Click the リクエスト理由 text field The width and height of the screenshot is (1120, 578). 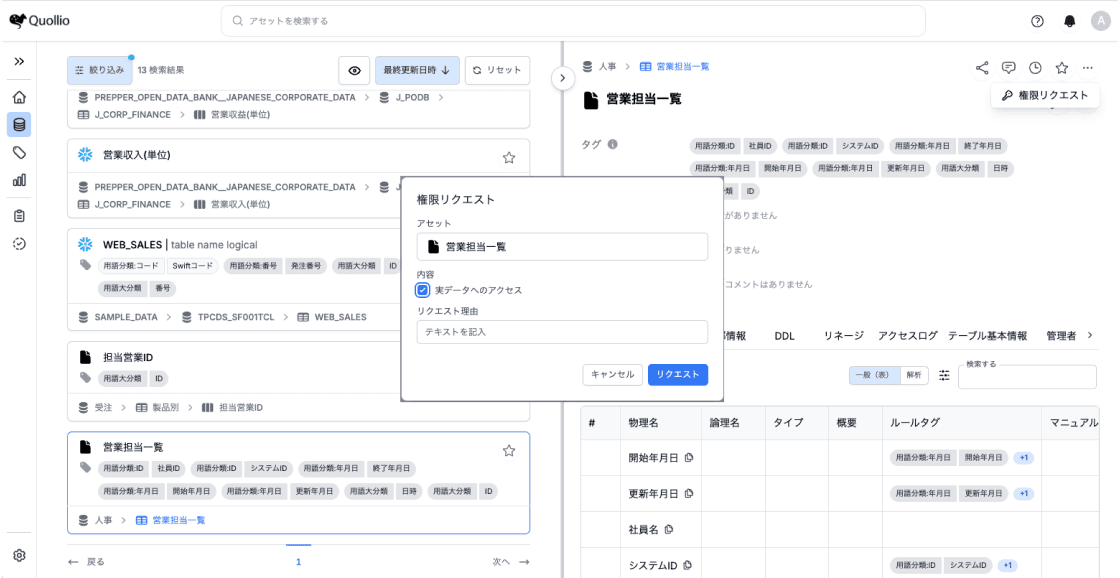point(562,332)
